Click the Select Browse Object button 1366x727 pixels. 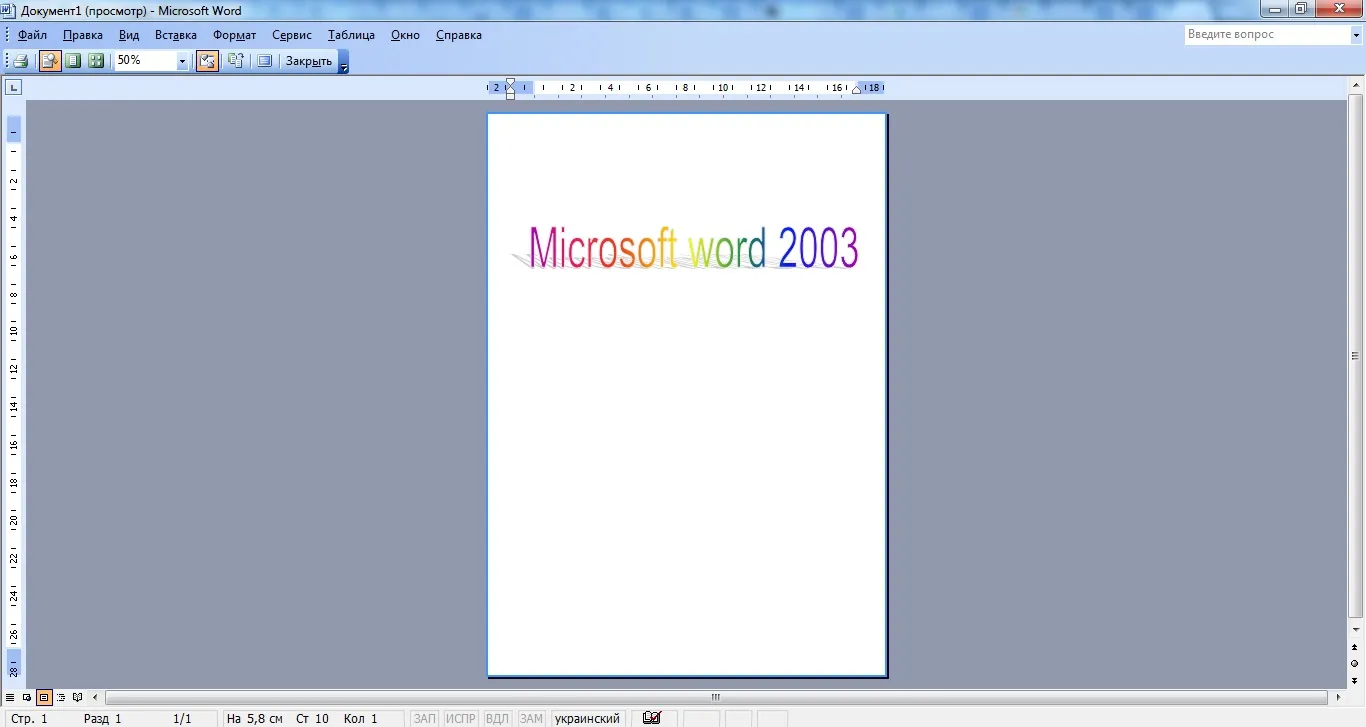(x=1356, y=664)
